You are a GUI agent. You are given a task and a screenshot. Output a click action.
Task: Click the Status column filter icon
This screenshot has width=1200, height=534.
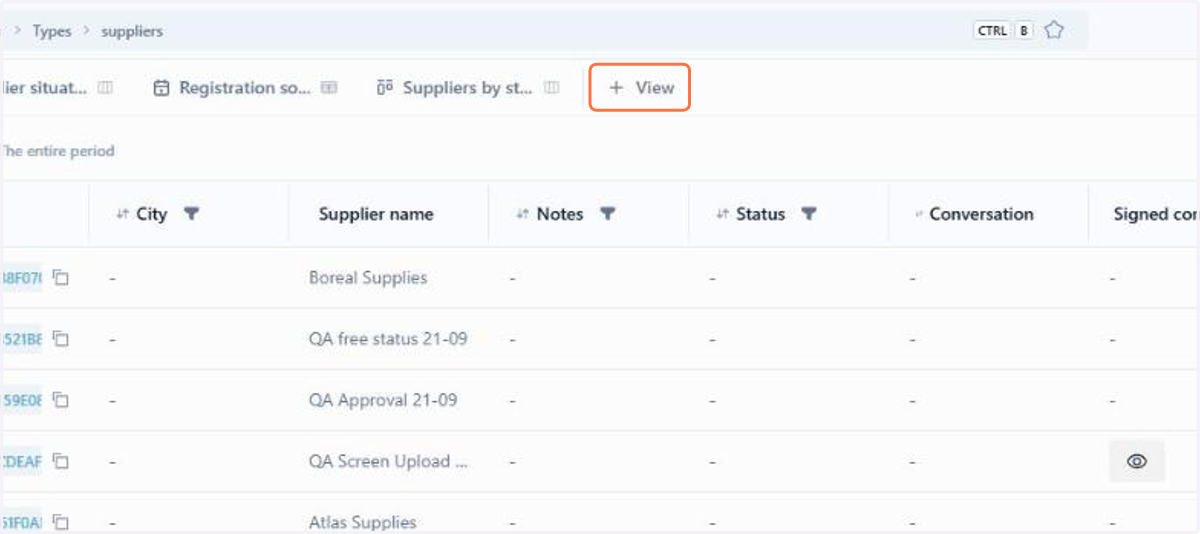tap(809, 214)
